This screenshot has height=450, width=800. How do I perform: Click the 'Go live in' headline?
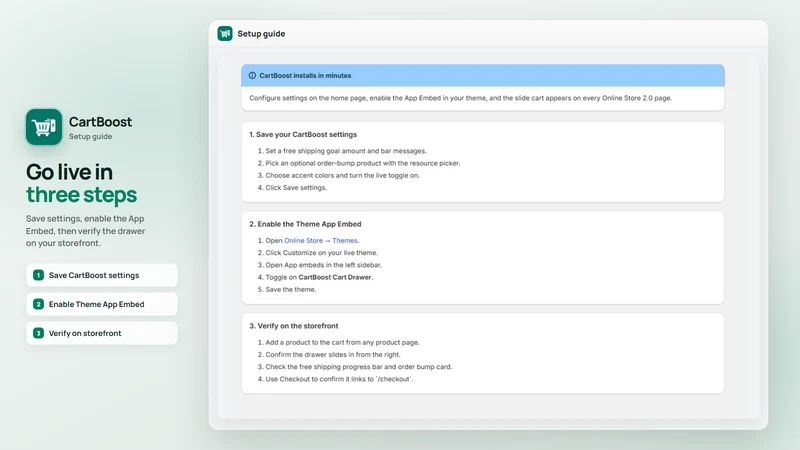coord(69,172)
